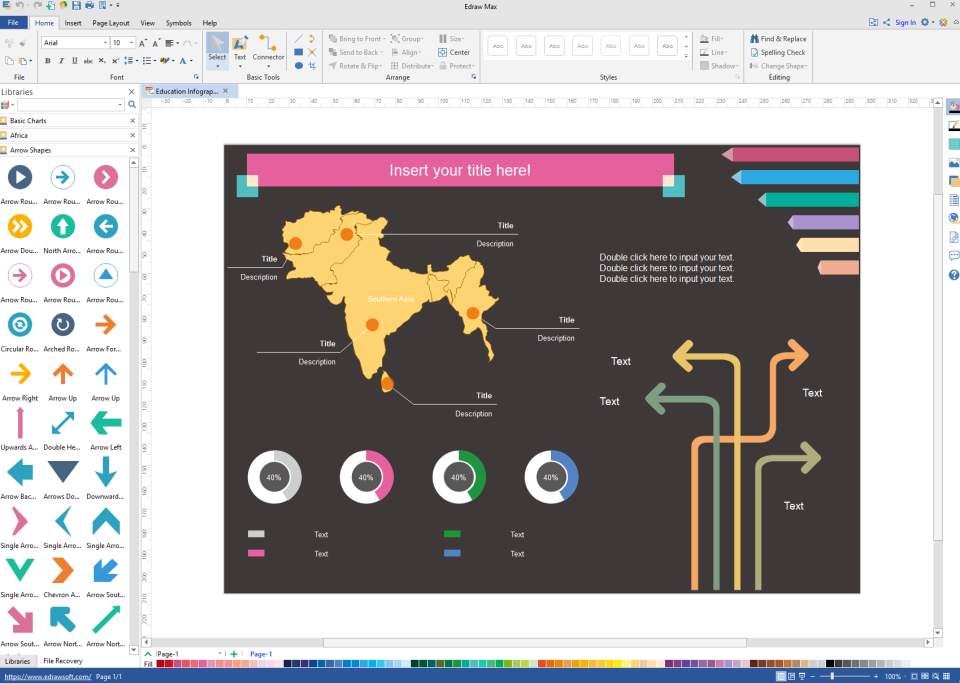
Task: Open the Education Infographic document tab
Action: tap(187, 91)
